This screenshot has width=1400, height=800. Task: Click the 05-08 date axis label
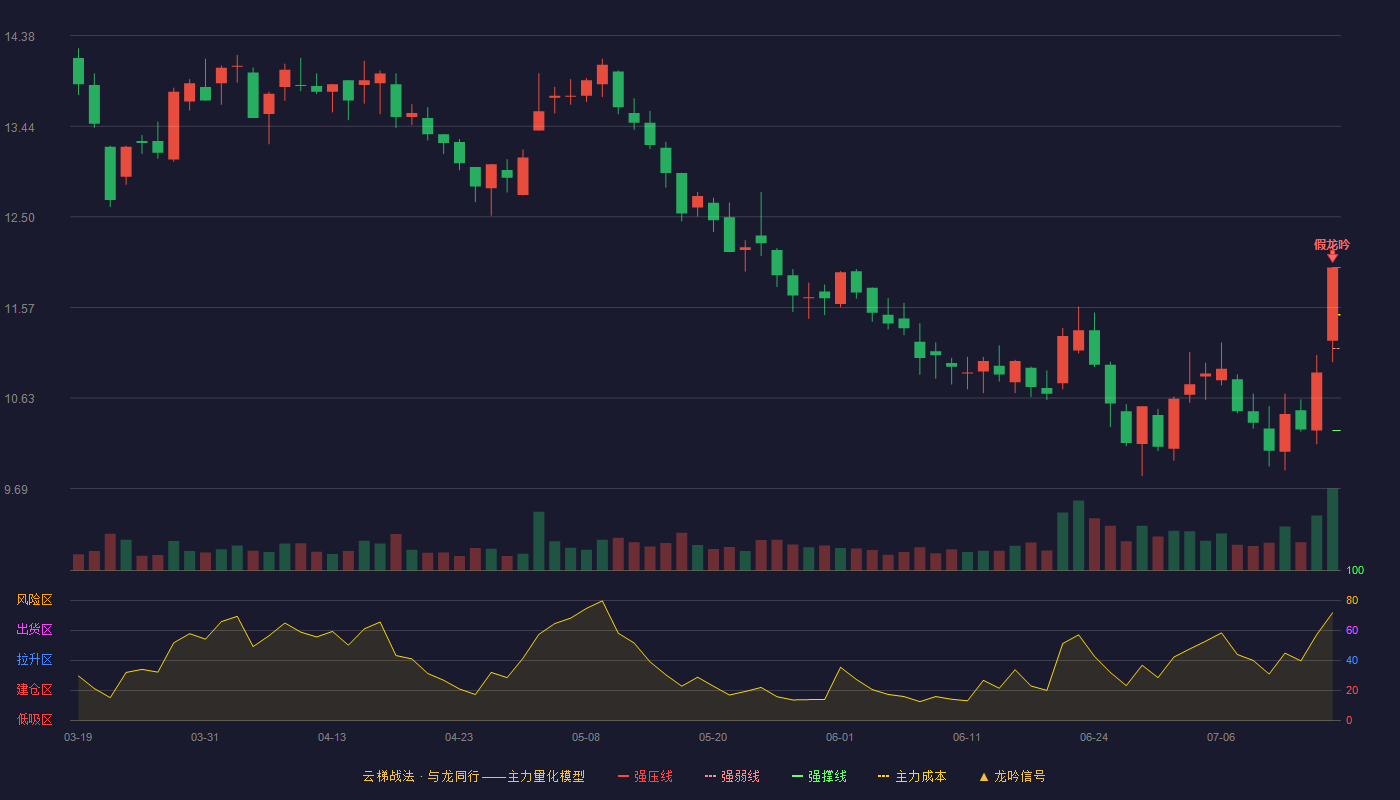tap(586, 737)
